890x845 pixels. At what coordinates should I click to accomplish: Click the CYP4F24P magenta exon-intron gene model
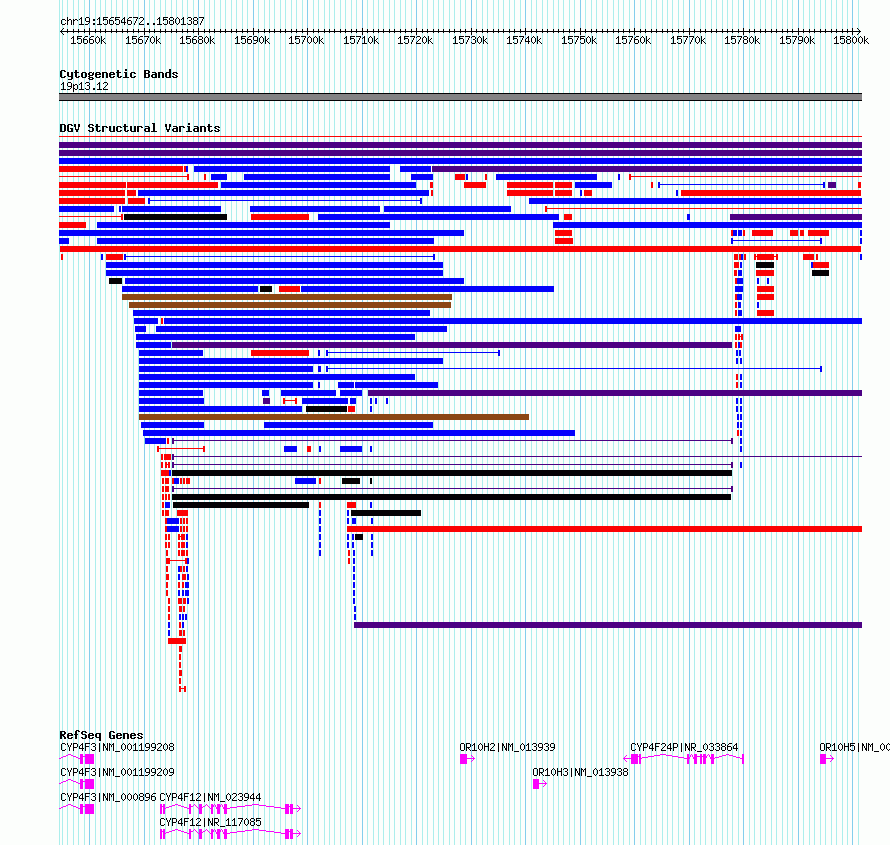(x=683, y=759)
